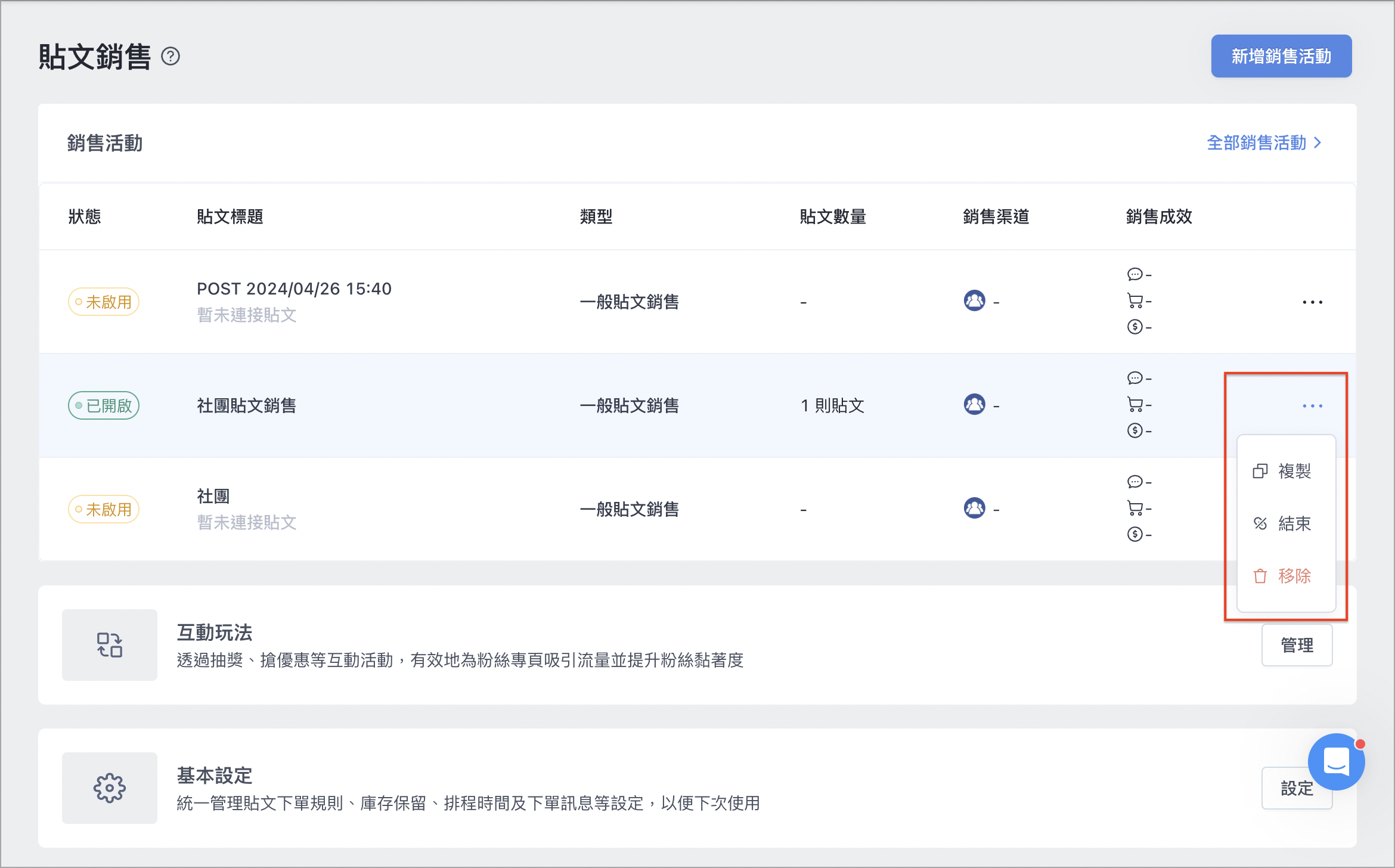Click the 基本設定 section title

pos(215,776)
